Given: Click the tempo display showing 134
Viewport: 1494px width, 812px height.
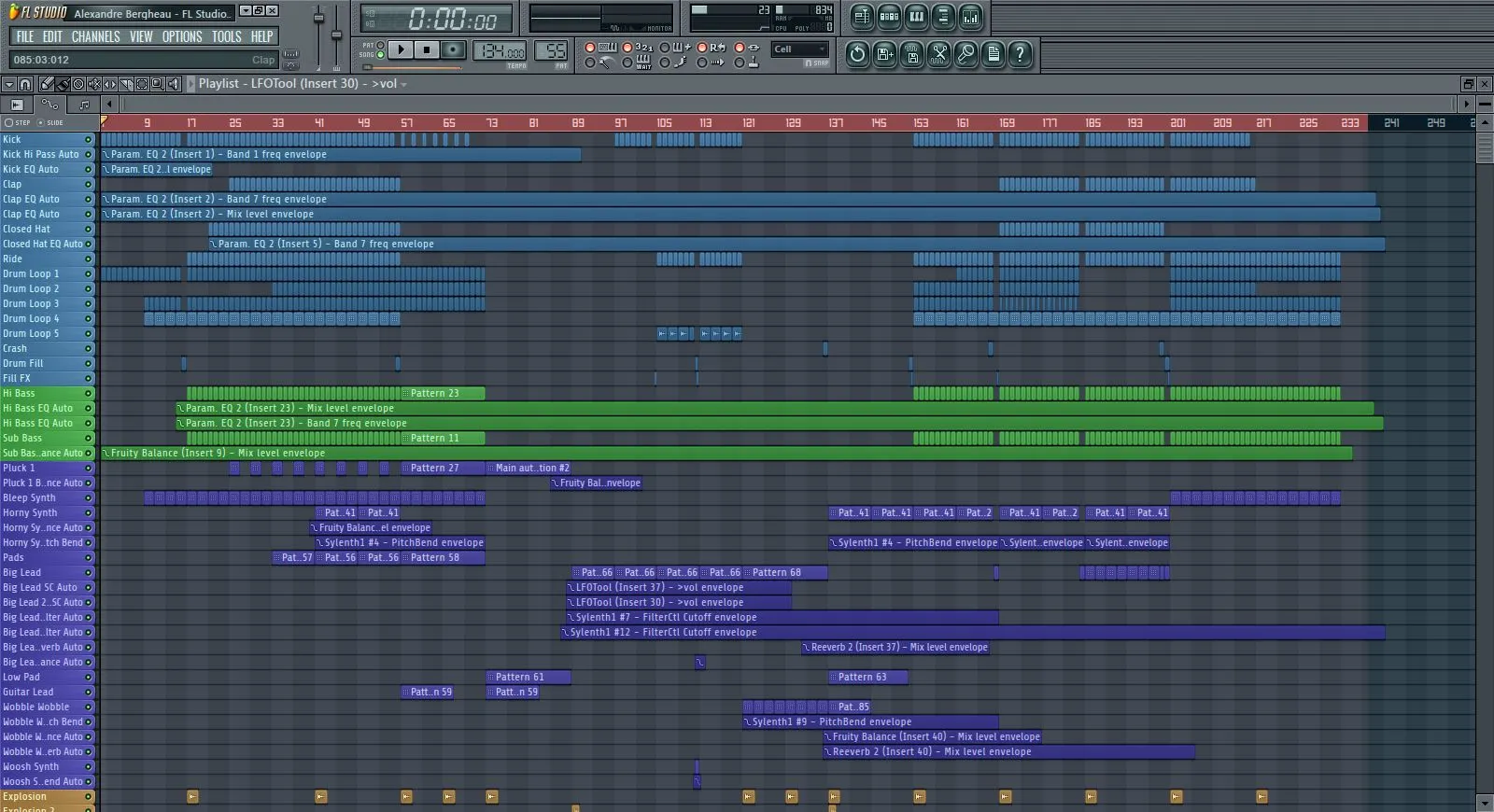Looking at the screenshot, I should coord(499,50).
